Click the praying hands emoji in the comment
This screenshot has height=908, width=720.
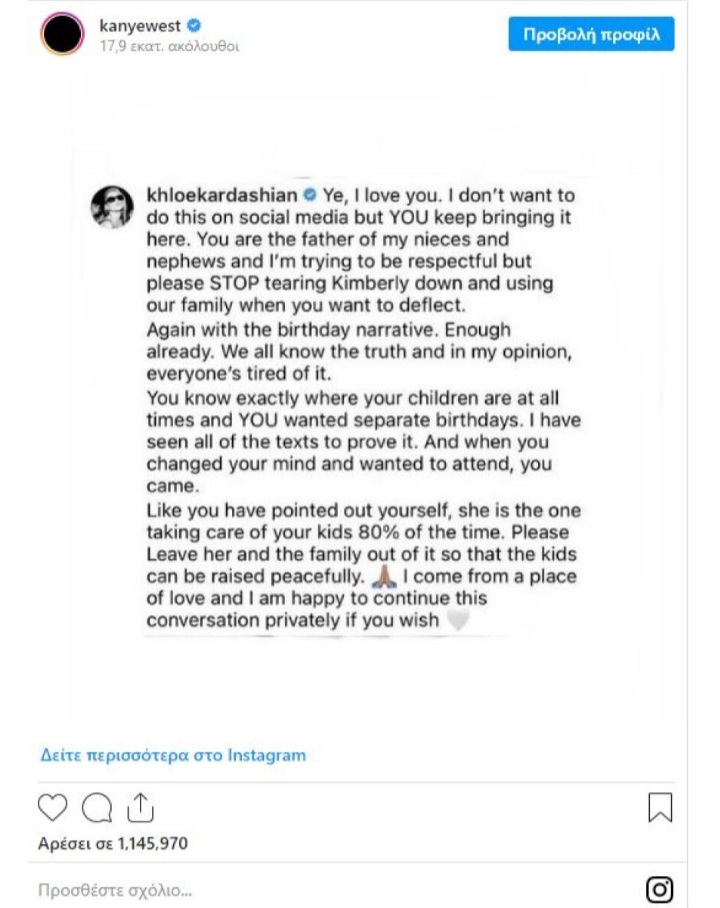pos(384,576)
